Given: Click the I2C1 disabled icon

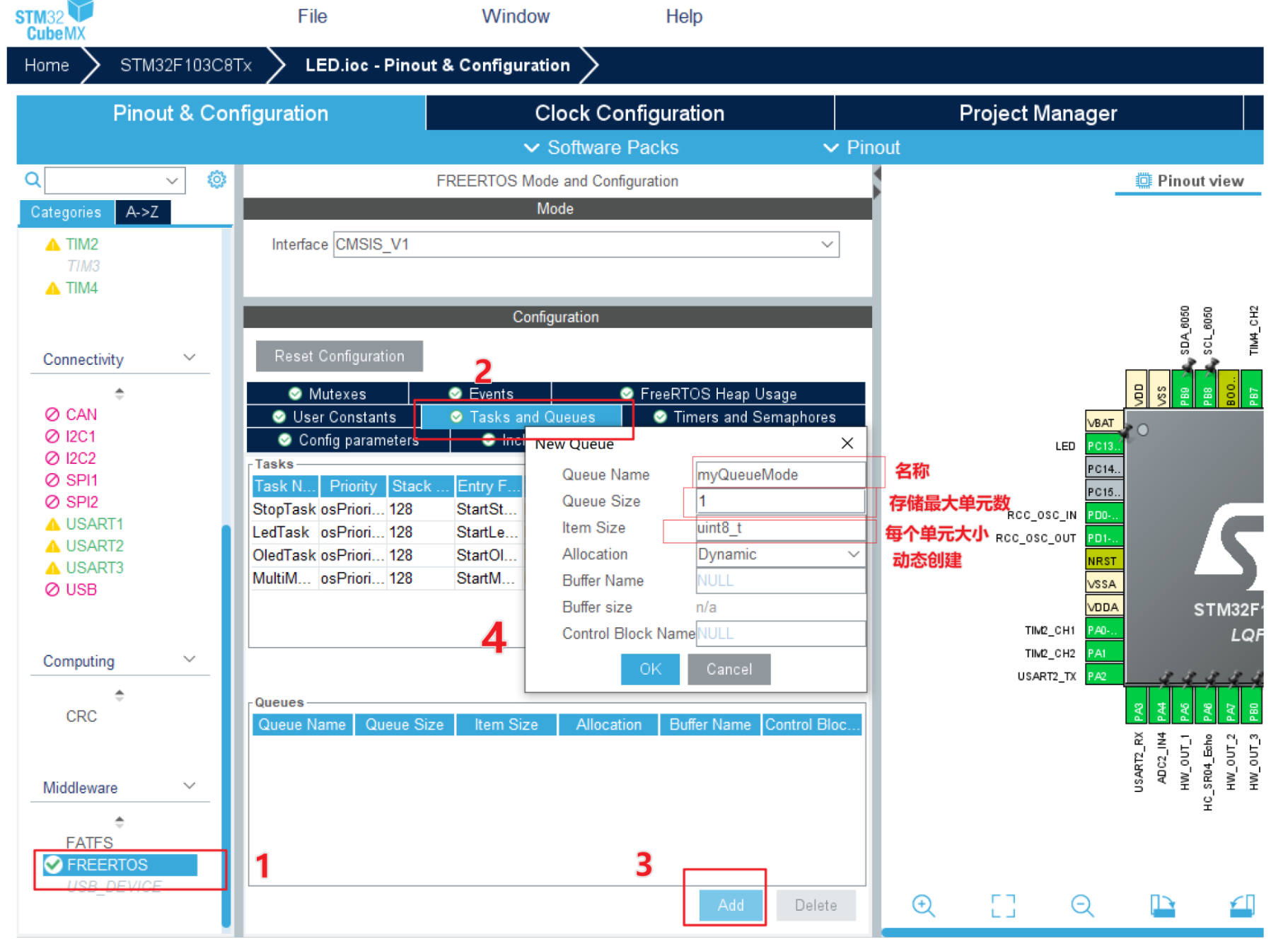Looking at the screenshot, I should 52,436.
